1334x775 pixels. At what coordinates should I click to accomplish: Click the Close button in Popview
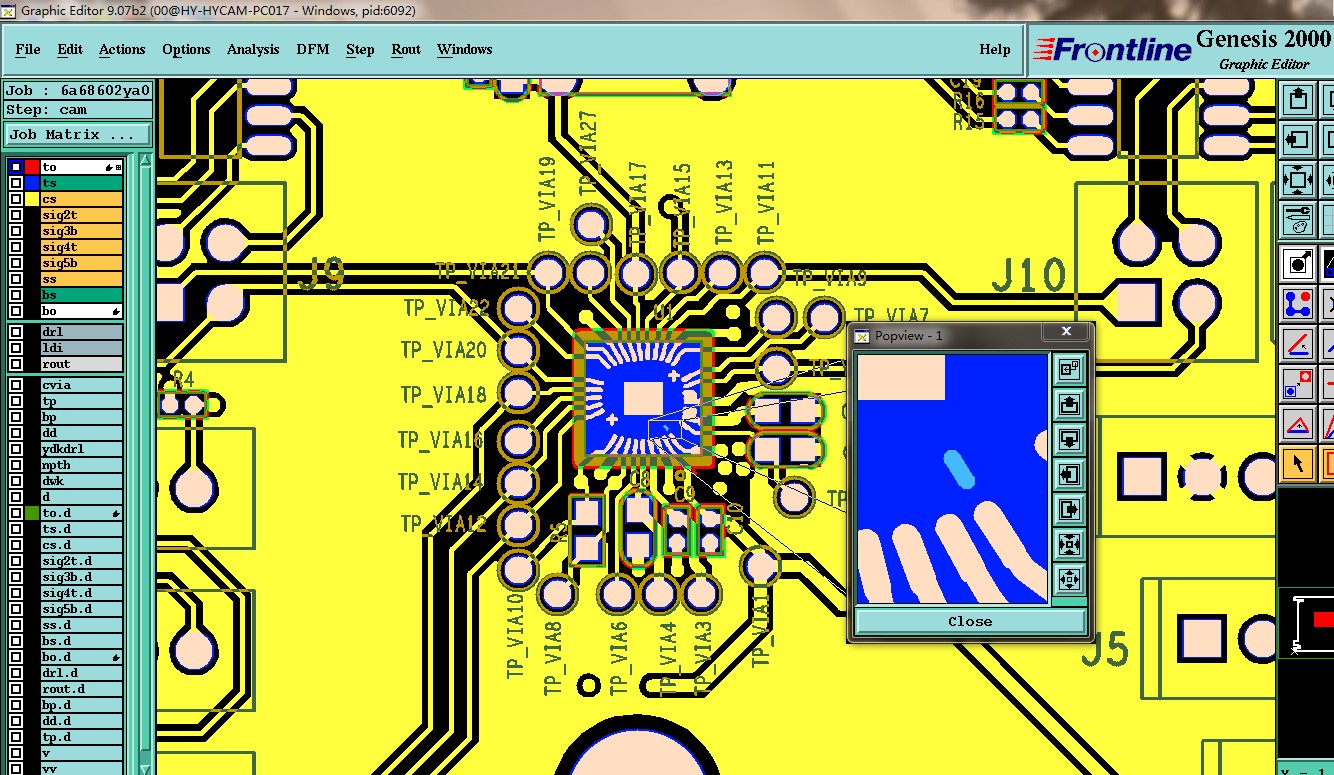click(970, 621)
